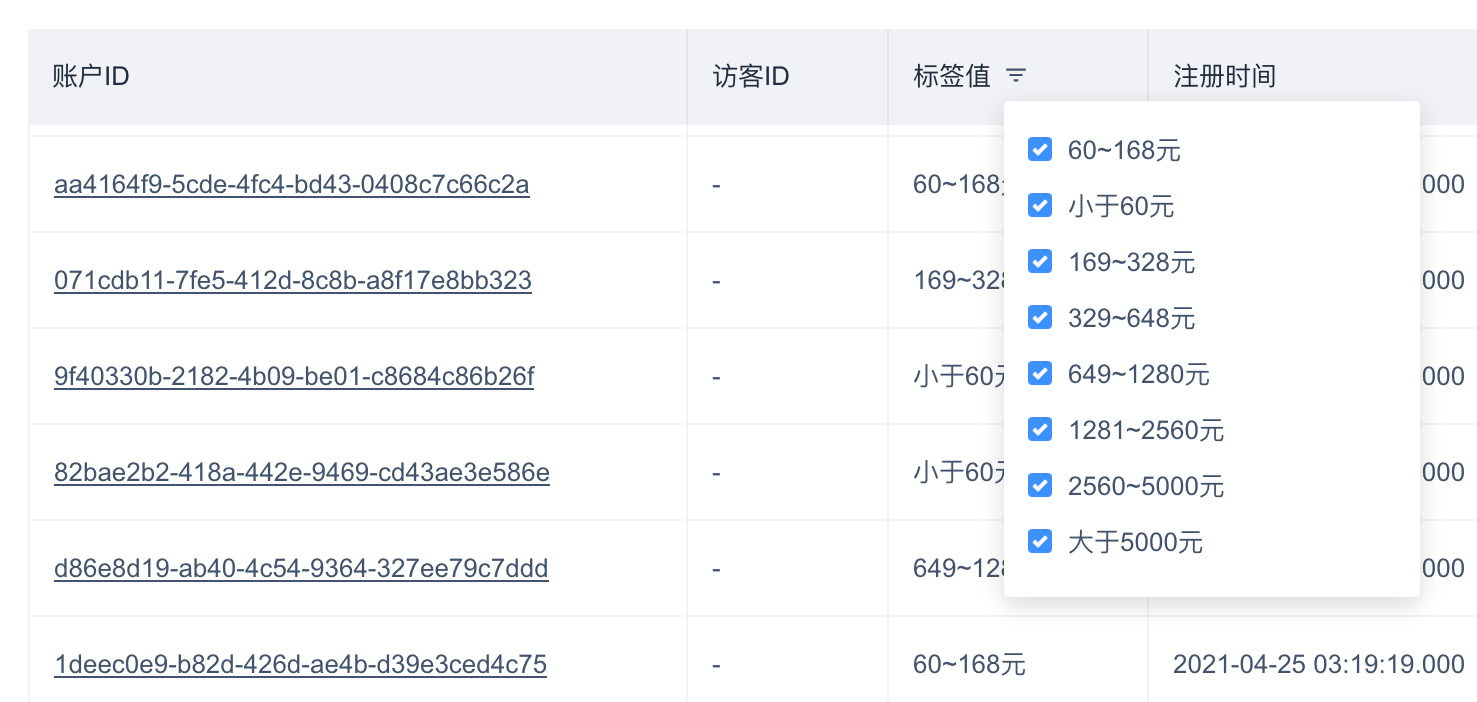Open account aa4164f9-5cde-4fc4-bd43-0408c7c66c2a
Screen dimensions: 1477x702
tap(291, 185)
